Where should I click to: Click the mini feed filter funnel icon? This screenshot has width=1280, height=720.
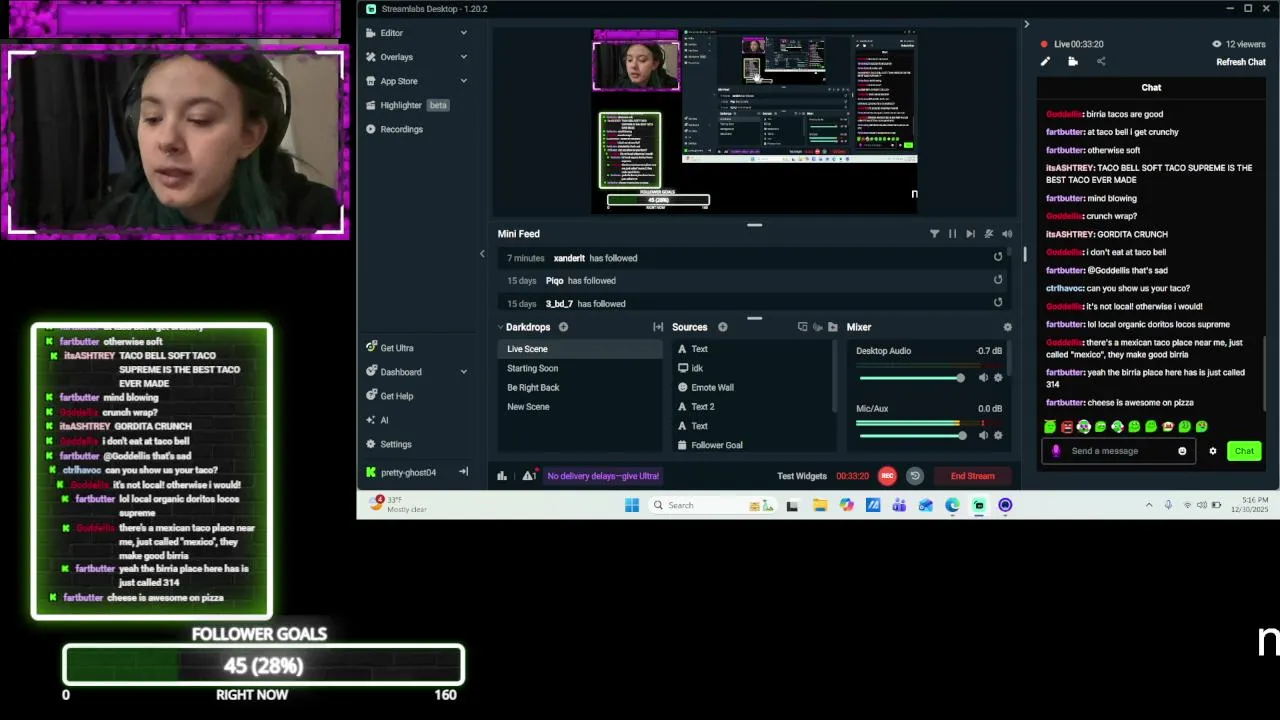934,234
